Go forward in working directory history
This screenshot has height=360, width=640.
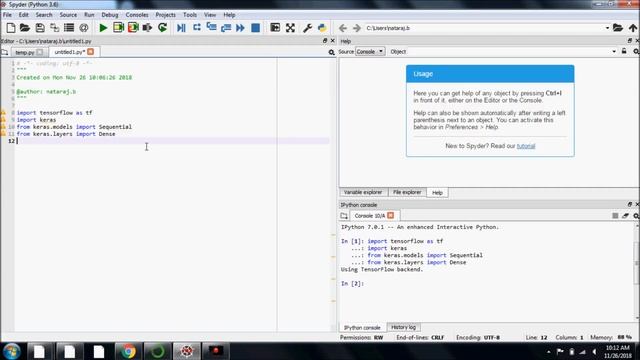pyautogui.click(x=357, y=28)
